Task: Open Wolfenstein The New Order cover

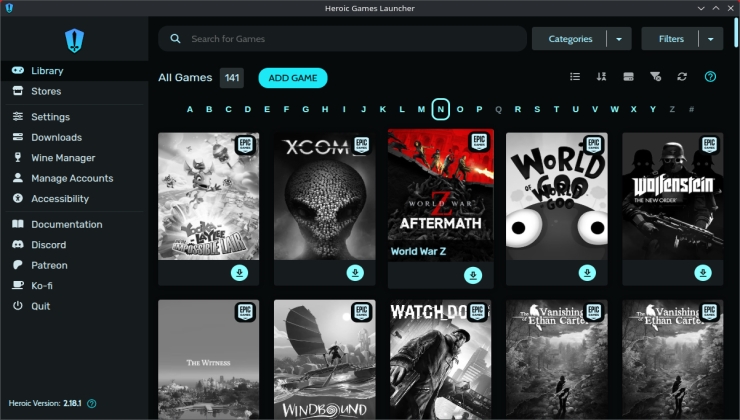Action: pos(673,196)
